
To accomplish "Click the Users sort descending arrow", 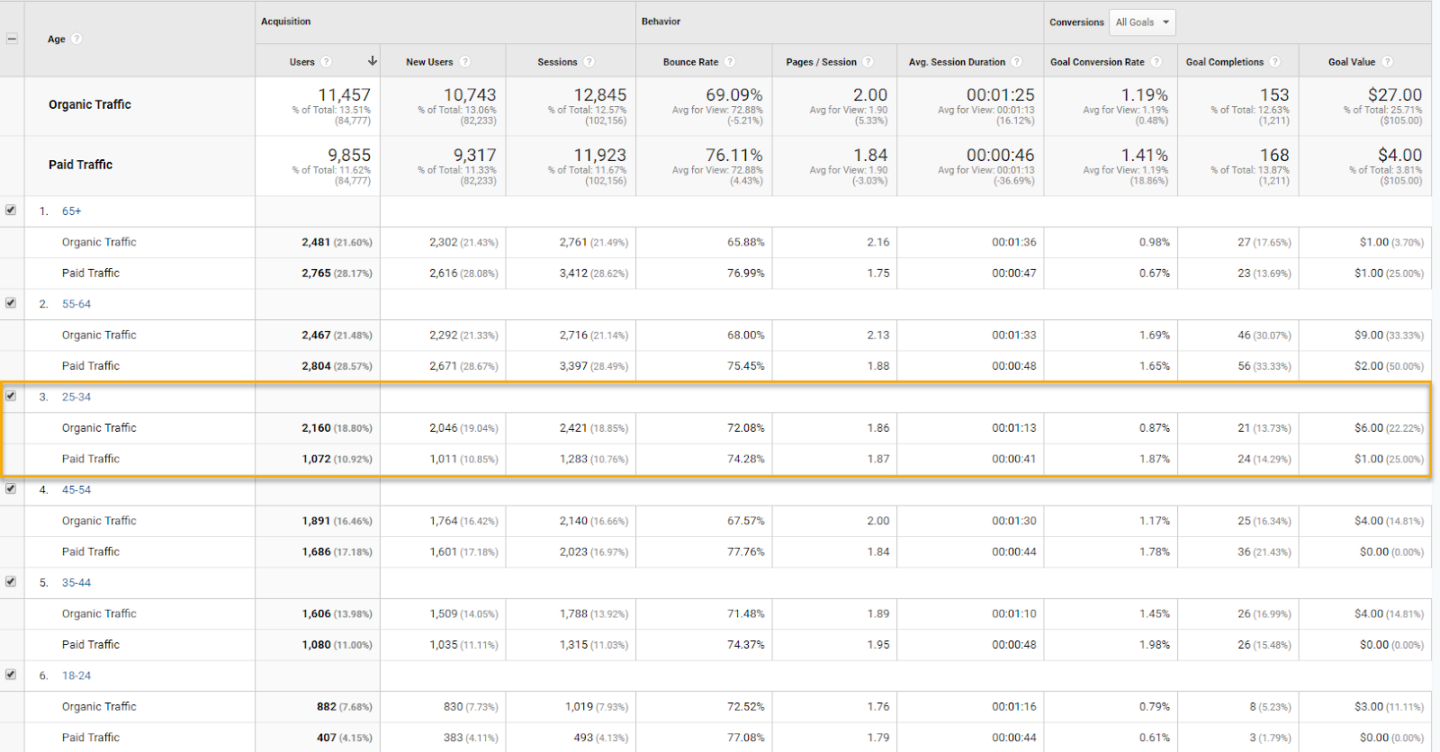I will (372, 62).
